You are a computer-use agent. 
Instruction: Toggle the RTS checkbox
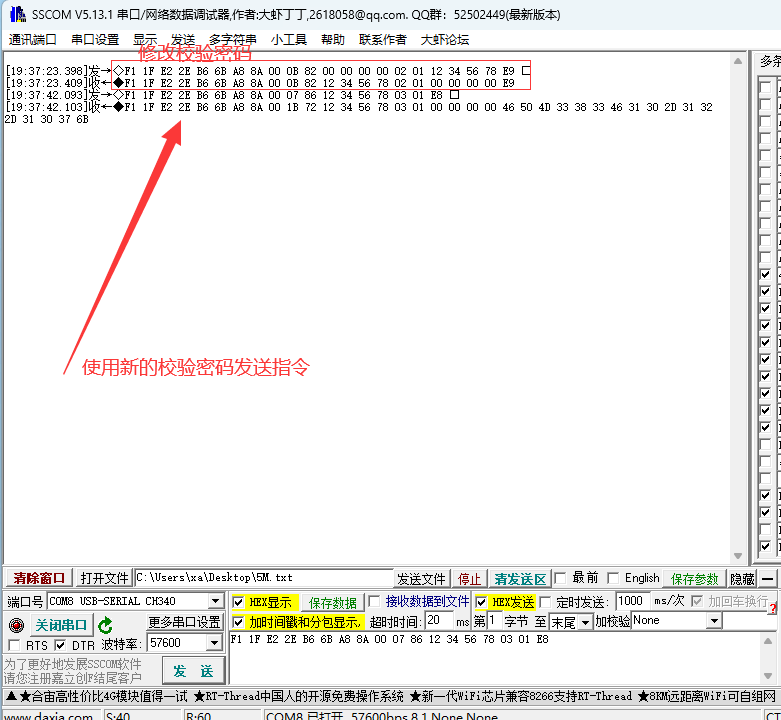[x=14, y=645]
